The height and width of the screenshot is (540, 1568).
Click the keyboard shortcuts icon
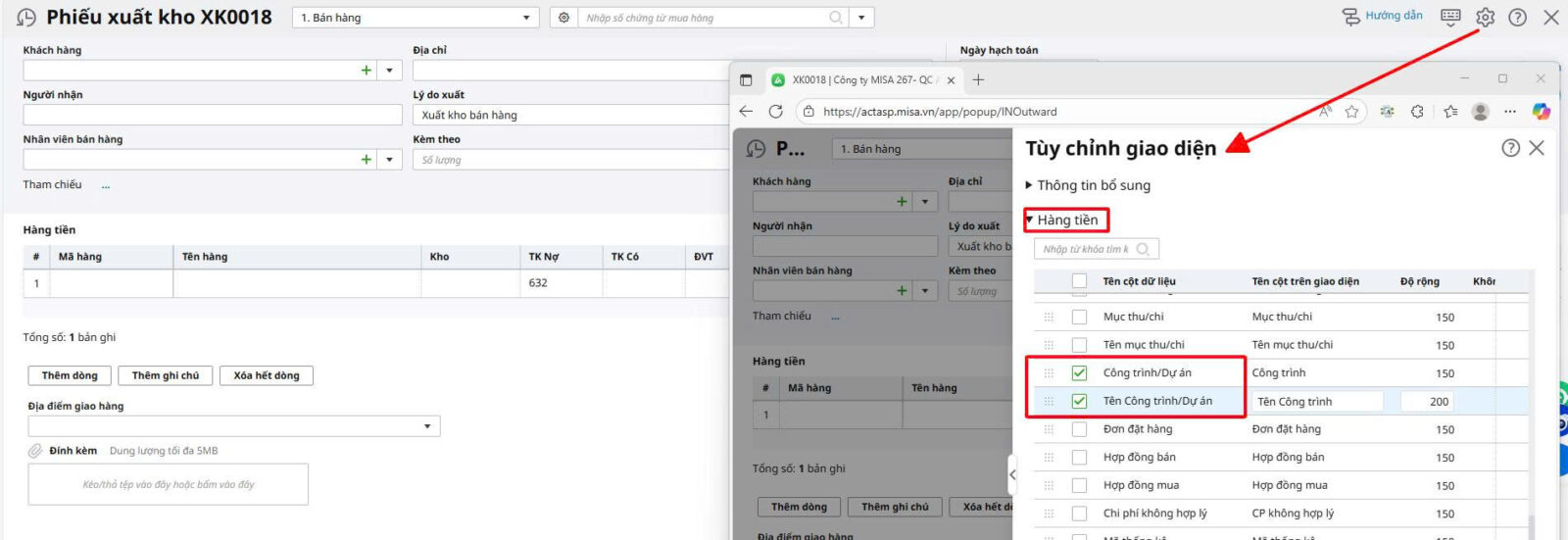point(1450,18)
